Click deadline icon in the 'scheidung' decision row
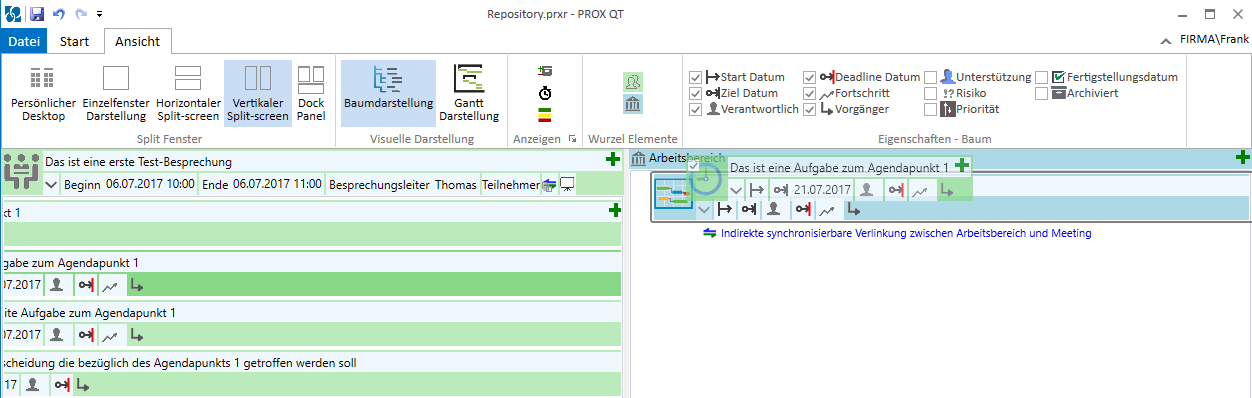This screenshot has width=1252, height=398. (62, 384)
